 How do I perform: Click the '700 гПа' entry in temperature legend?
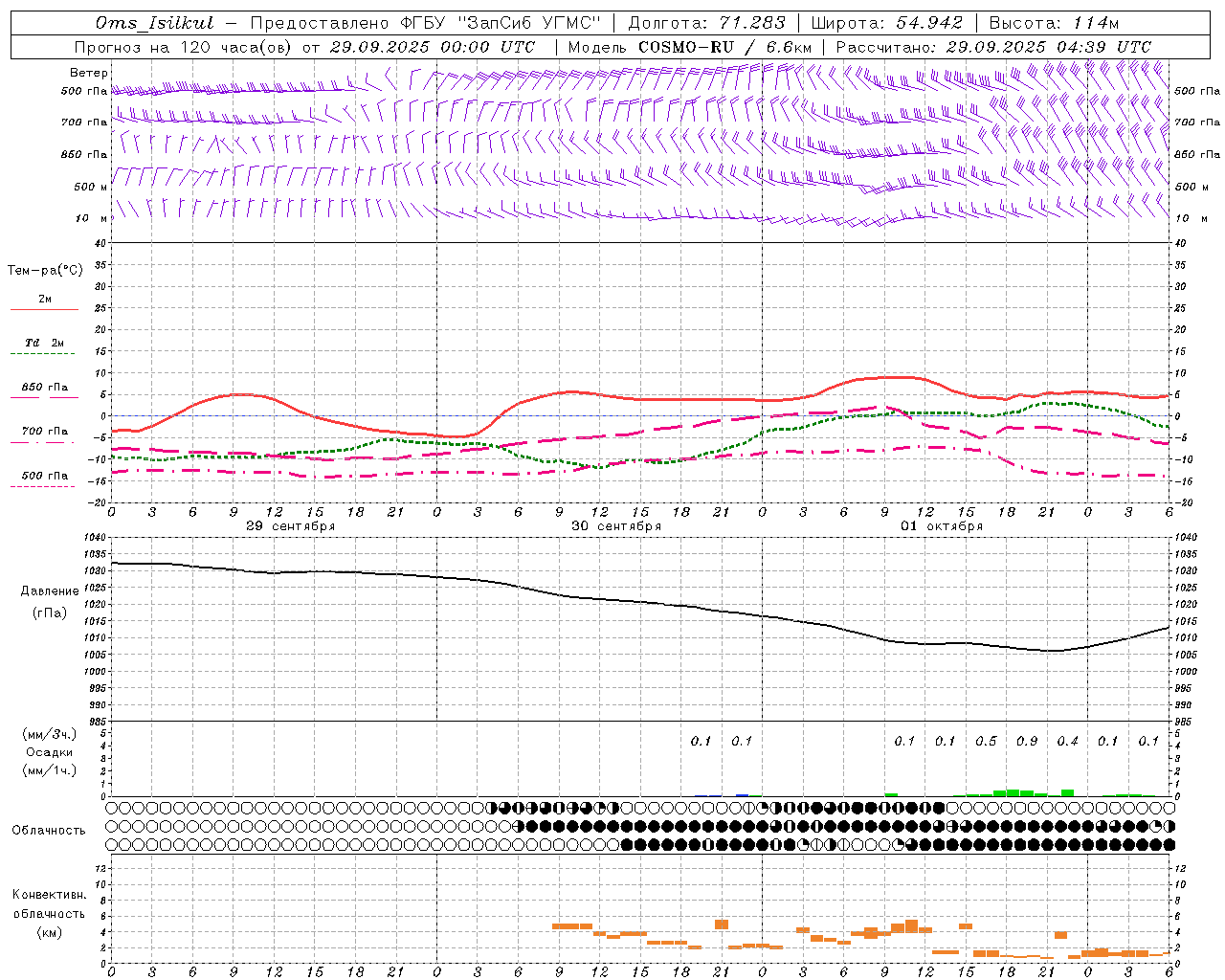point(44,432)
